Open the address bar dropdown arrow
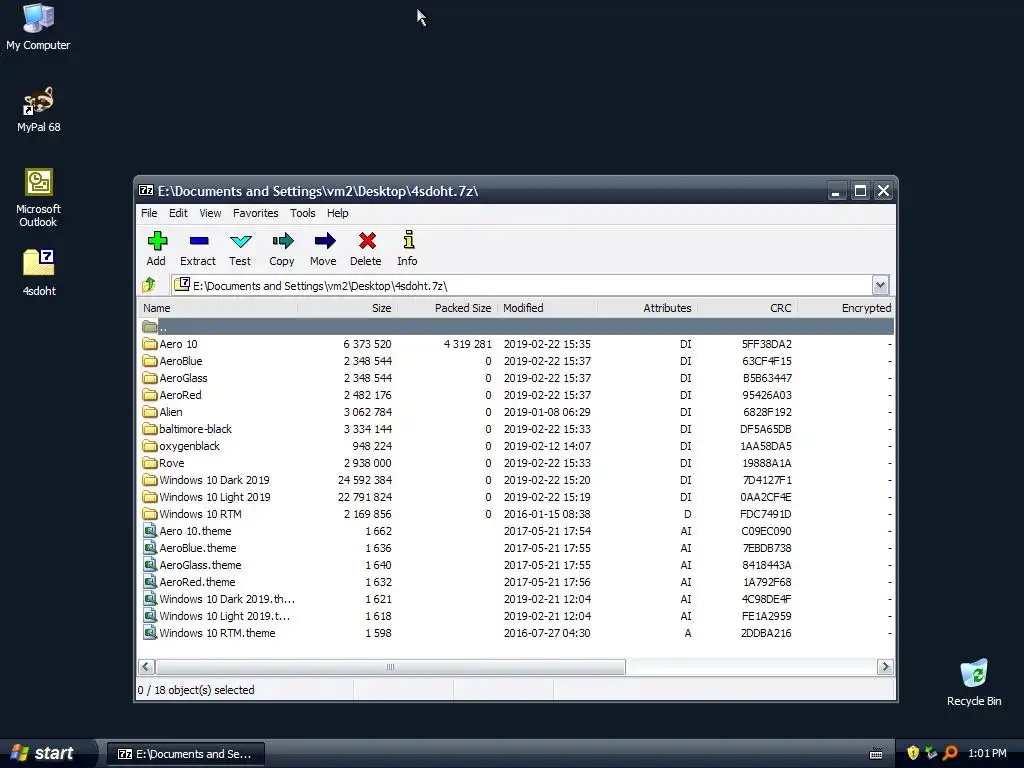Screen dimensions: 1024x768 coord(880,285)
